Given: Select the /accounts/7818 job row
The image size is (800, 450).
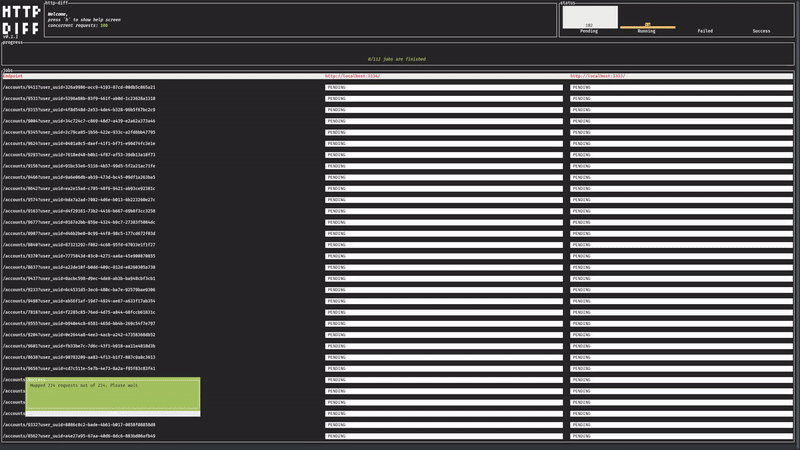Looking at the screenshot, I should 397,312.
